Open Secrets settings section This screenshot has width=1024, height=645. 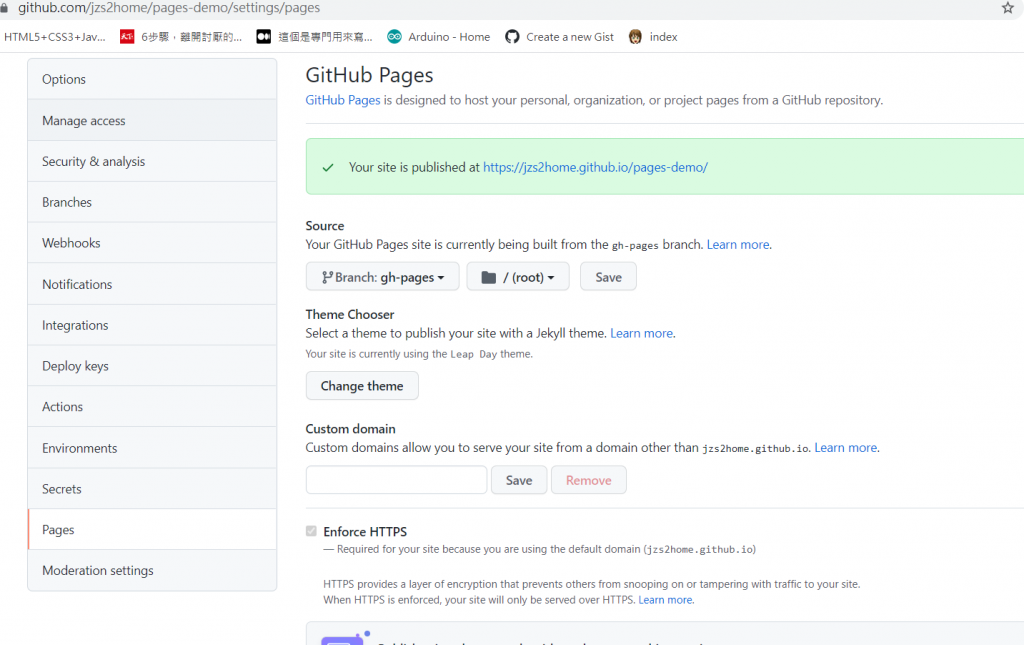click(x=152, y=488)
